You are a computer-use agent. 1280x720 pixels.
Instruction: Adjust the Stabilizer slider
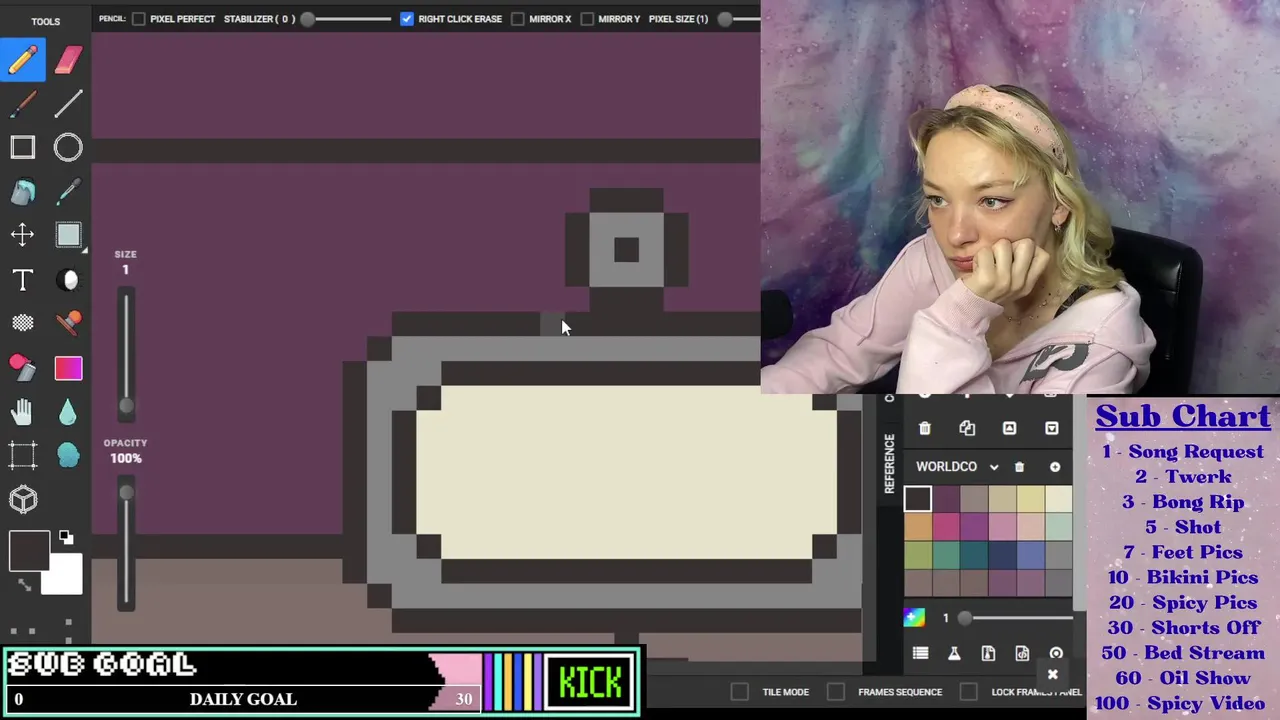pyautogui.click(x=346, y=19)
